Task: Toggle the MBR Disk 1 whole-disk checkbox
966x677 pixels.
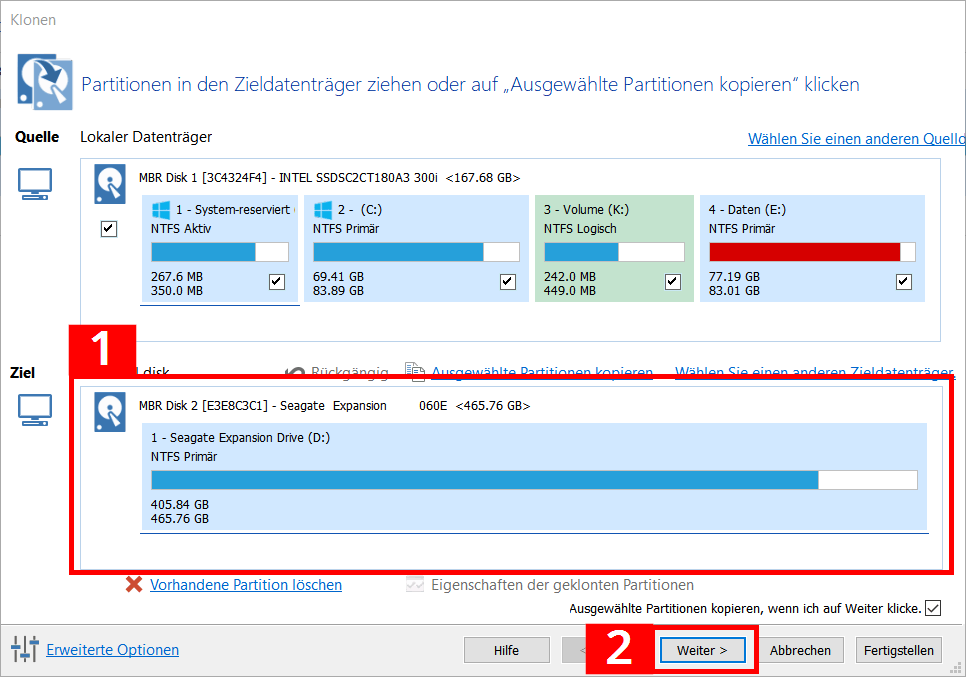Action: click(109, 229)
